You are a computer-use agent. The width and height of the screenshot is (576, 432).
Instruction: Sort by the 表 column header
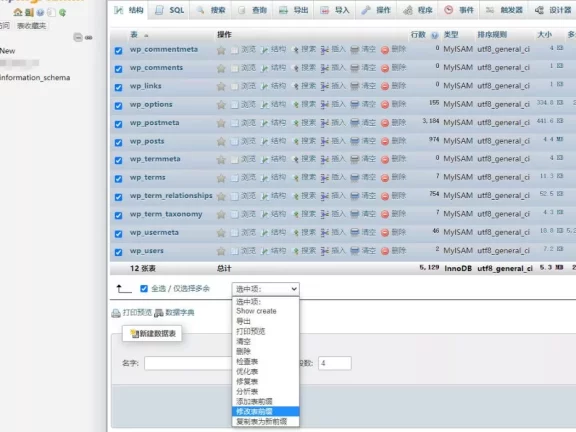tap(134, 35)
